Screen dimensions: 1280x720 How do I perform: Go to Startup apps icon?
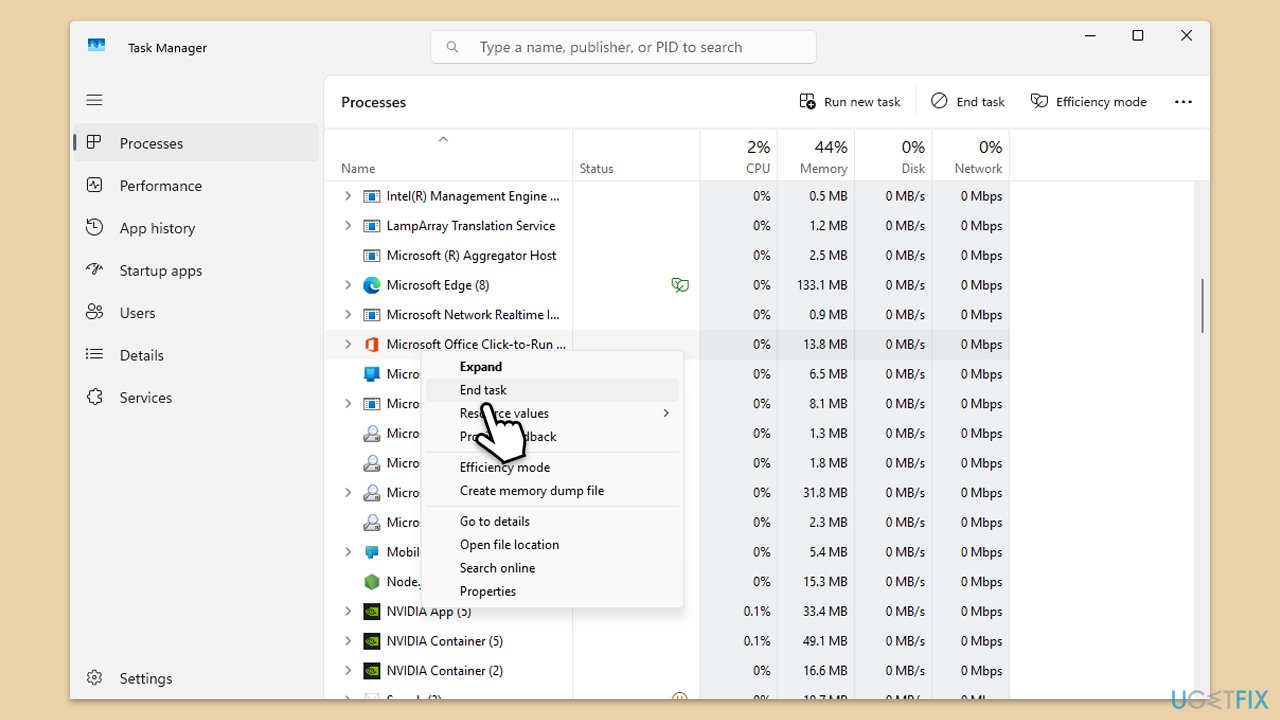pos(94,270)
